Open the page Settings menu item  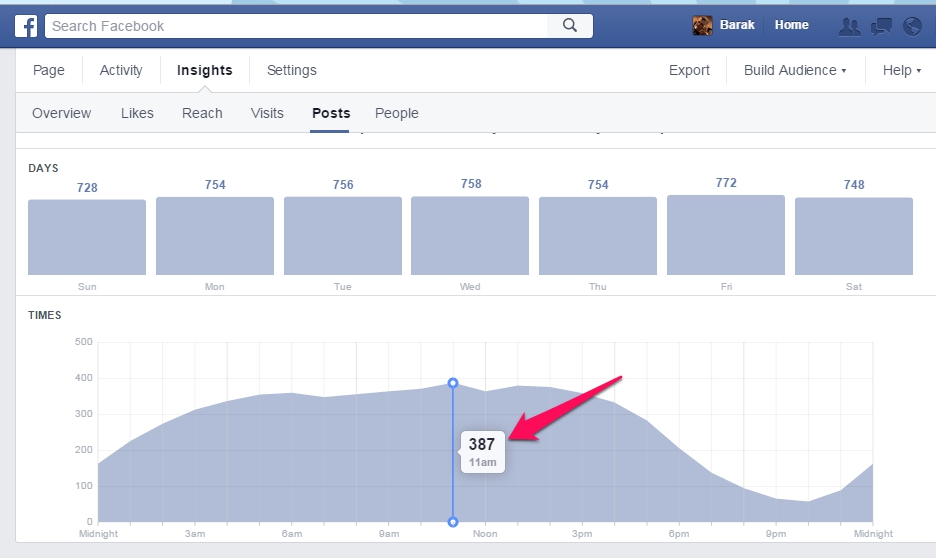click(291, 70)
